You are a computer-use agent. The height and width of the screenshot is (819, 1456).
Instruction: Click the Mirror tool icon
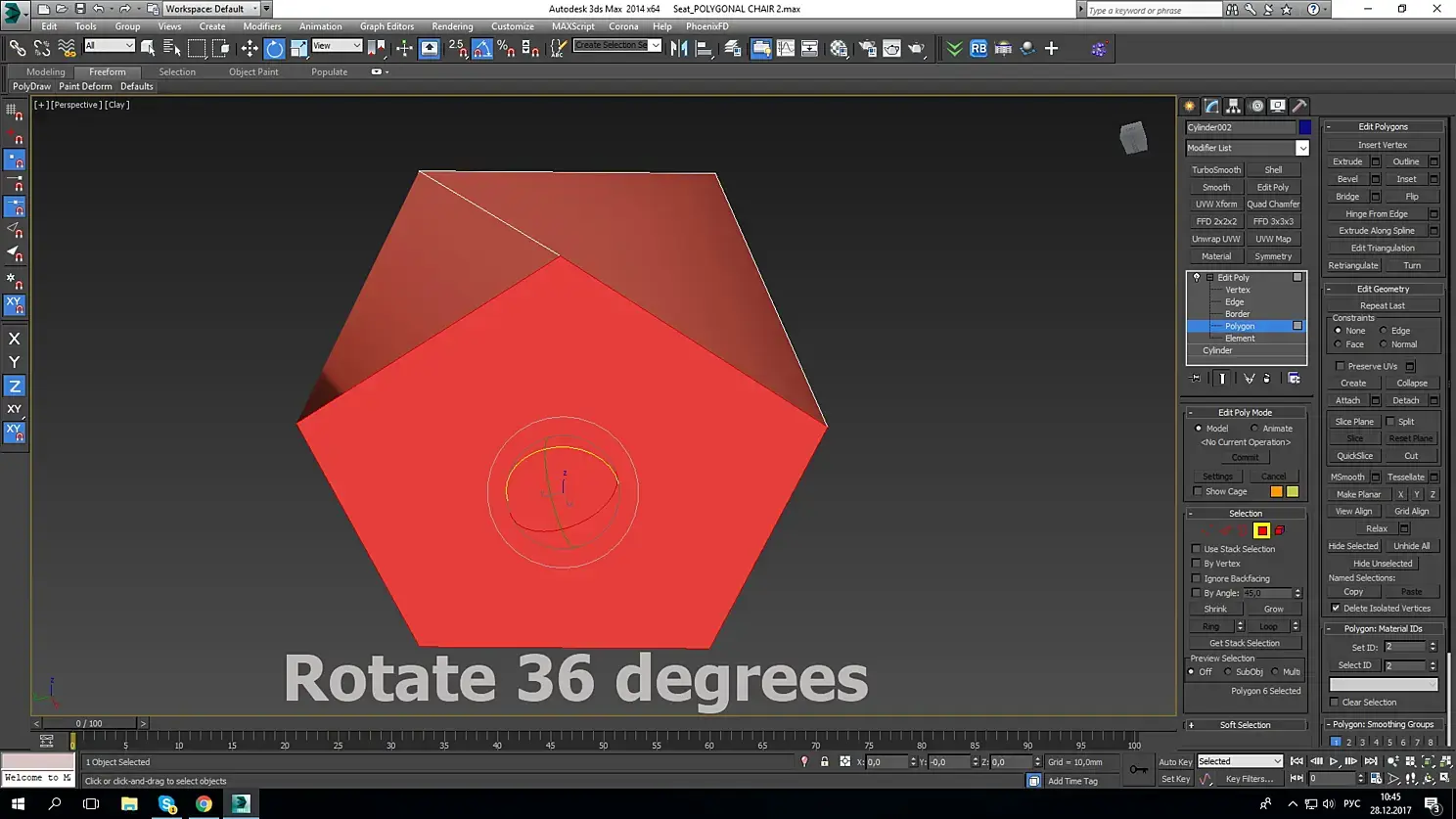[x=679, y=48]
